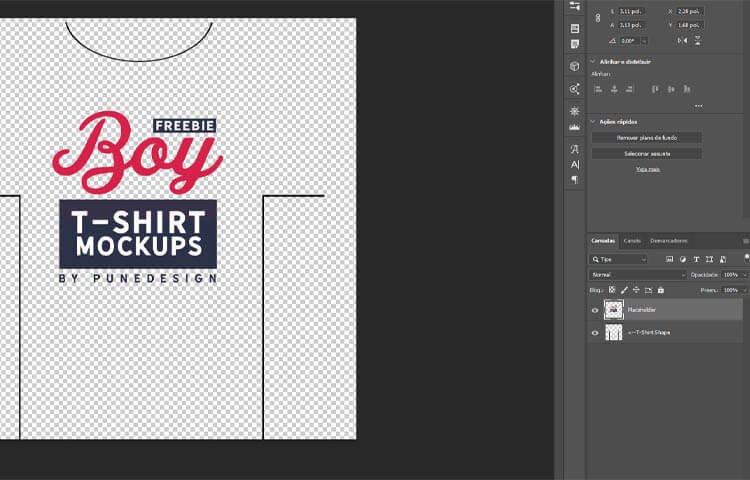This screenshot has width=750, height=480.
Task: Collapse the Ações rápidas section
Action: (592, 122)
